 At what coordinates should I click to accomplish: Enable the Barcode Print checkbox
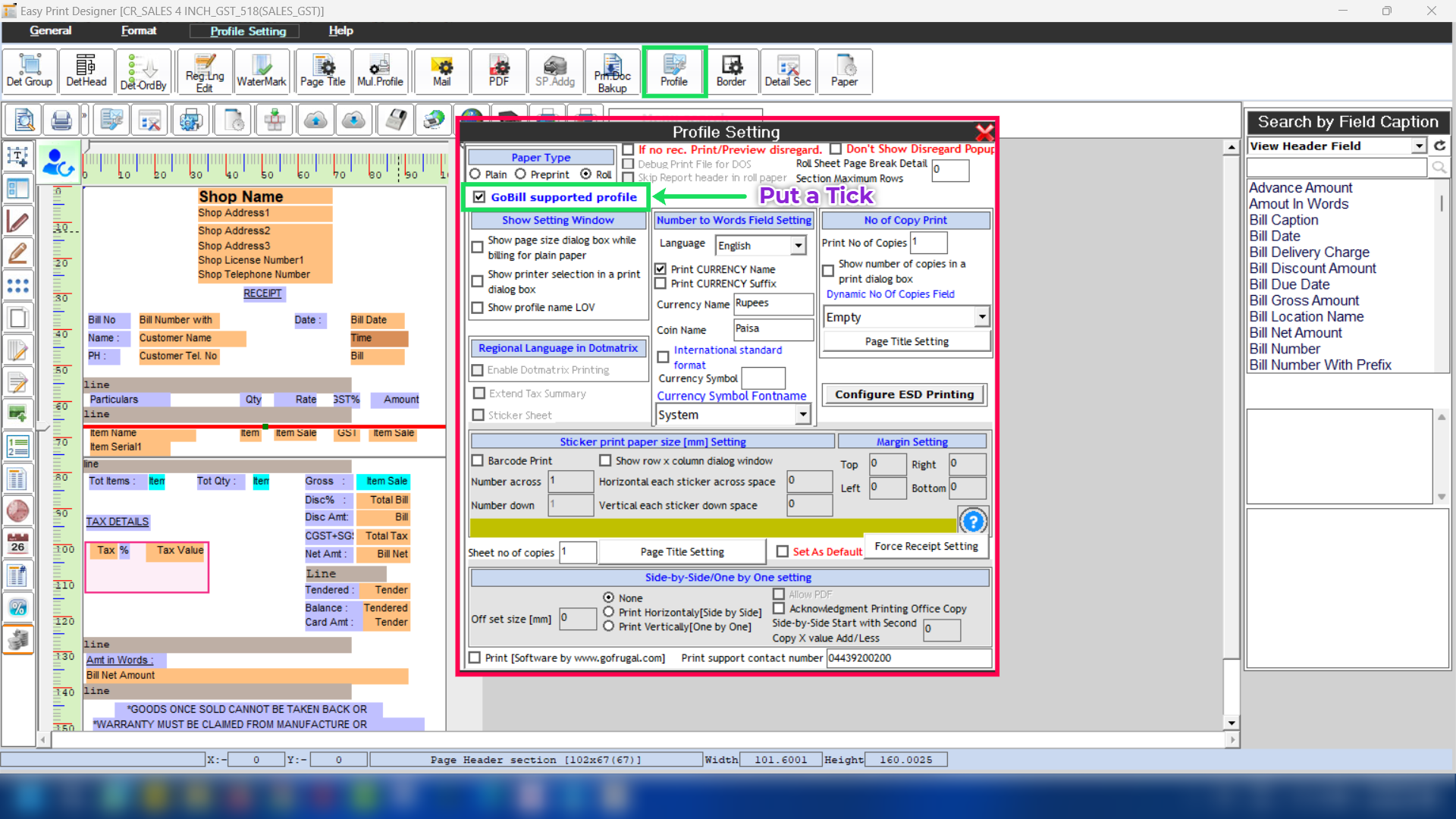point(478,460)
